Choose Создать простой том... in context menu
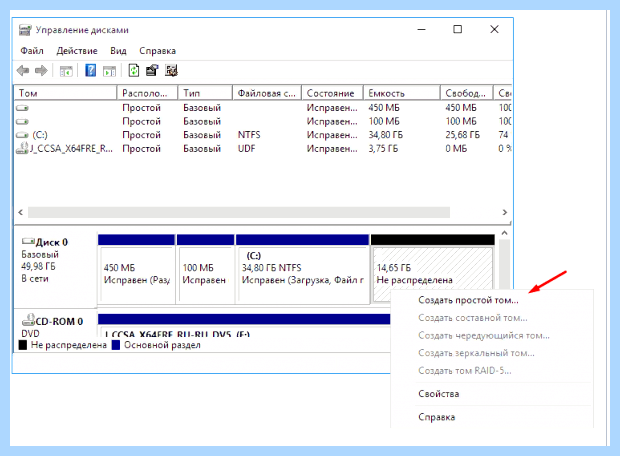620x456 pixels. coord(468,300)
